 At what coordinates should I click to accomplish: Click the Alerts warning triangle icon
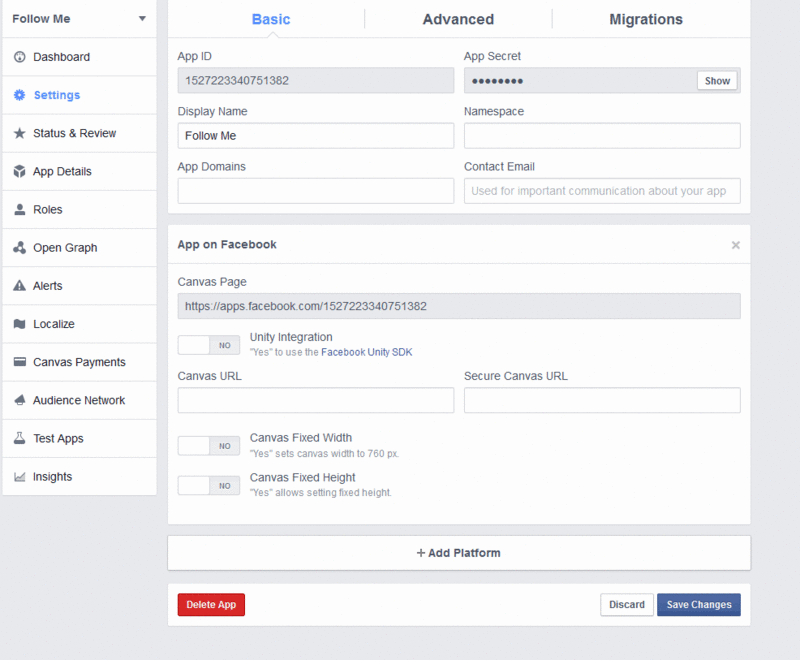(x=19, y=286)
